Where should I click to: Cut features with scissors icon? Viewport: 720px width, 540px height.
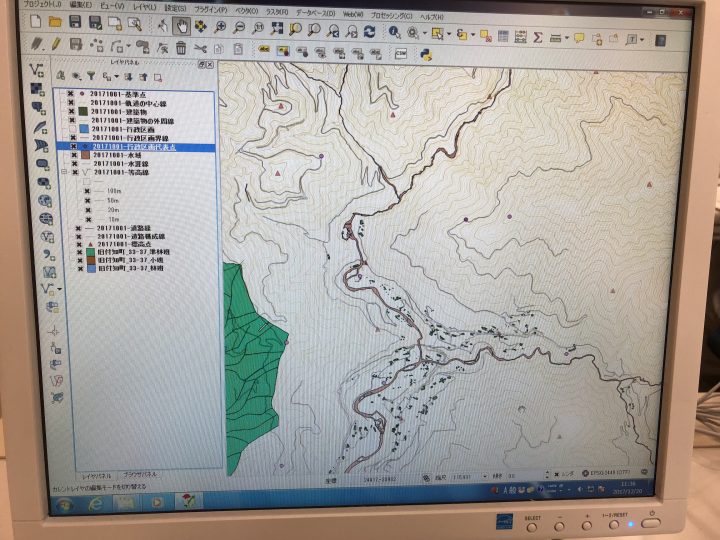[200, 48]
